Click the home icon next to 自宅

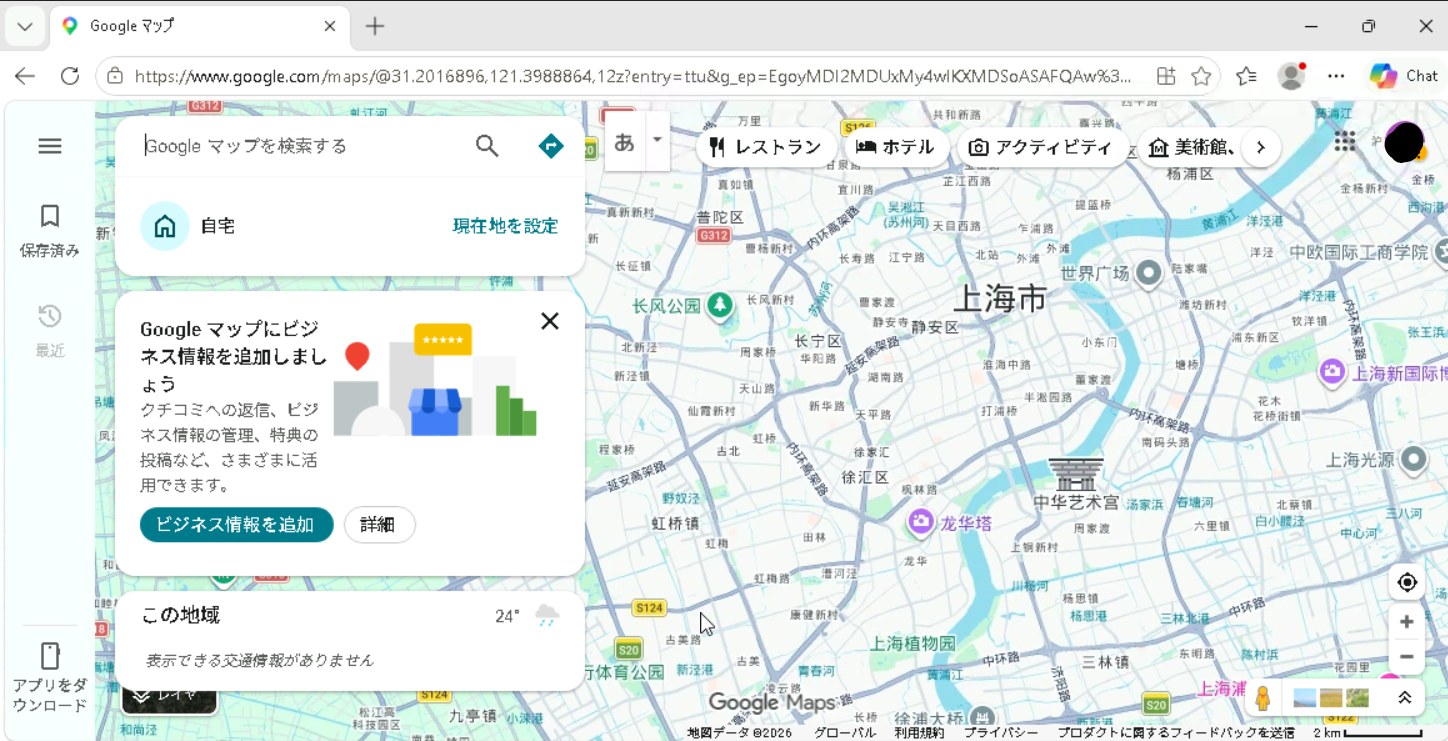165,226
